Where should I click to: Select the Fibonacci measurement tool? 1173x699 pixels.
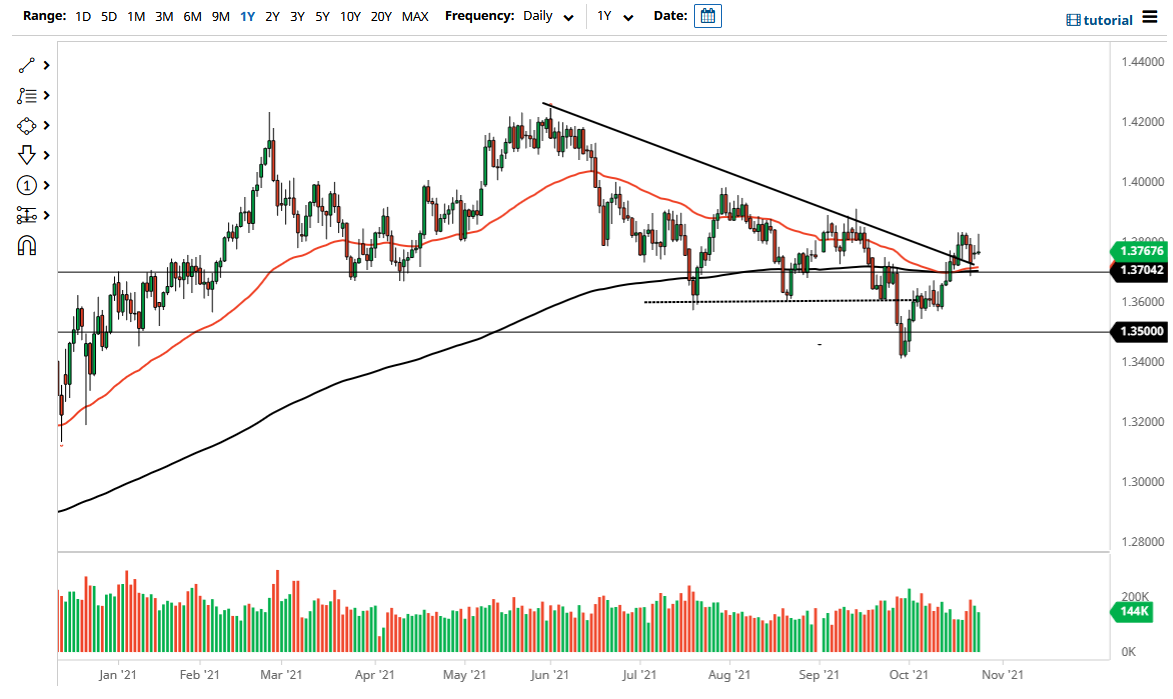coord(28,215)
